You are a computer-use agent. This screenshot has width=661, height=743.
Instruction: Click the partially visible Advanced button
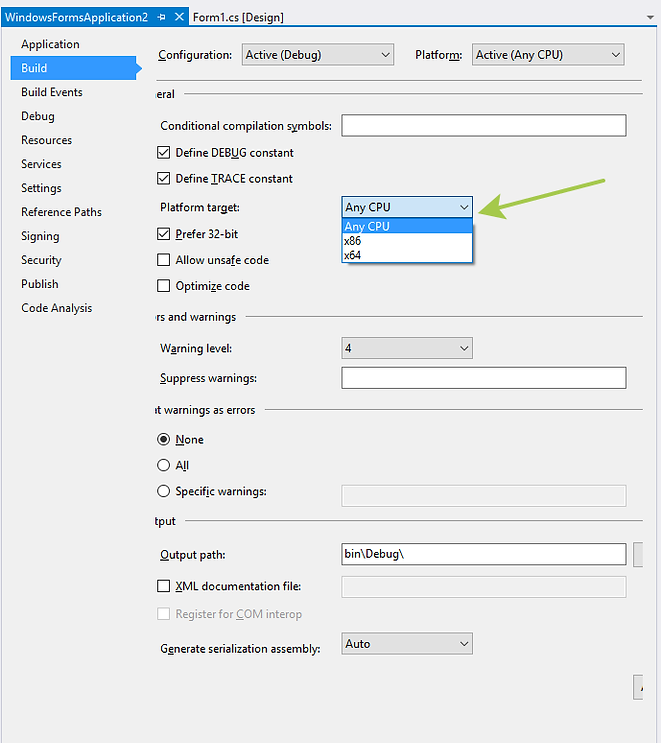(x=638, y=687)
